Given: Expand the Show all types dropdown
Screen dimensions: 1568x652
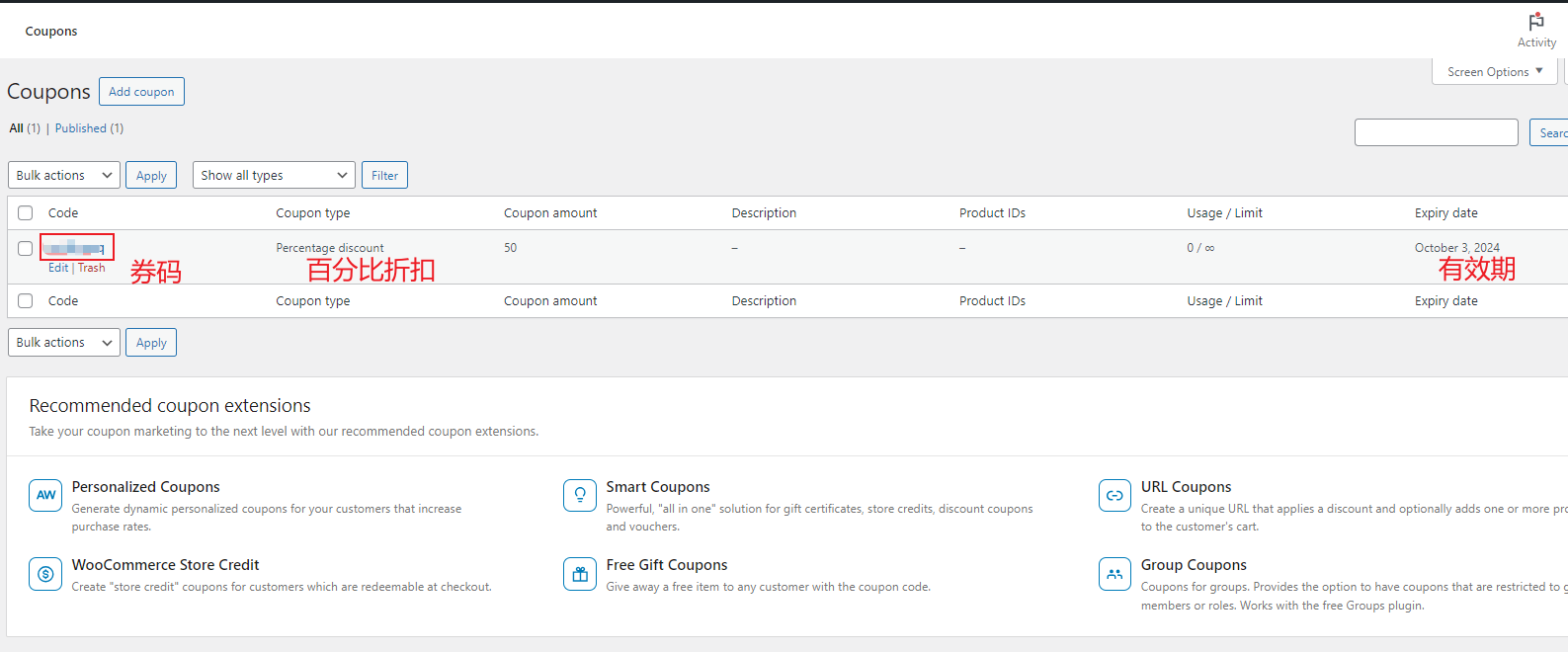Looking at the screenshot, I should click(x=274, y=176).
